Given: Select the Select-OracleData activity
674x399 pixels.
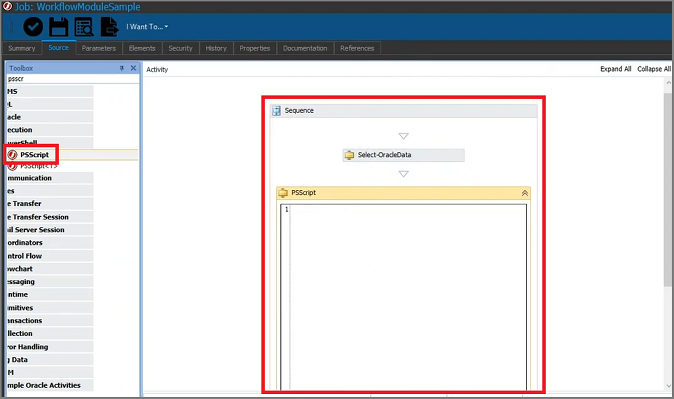Looking at the screenshot, I should coord(403,155).
